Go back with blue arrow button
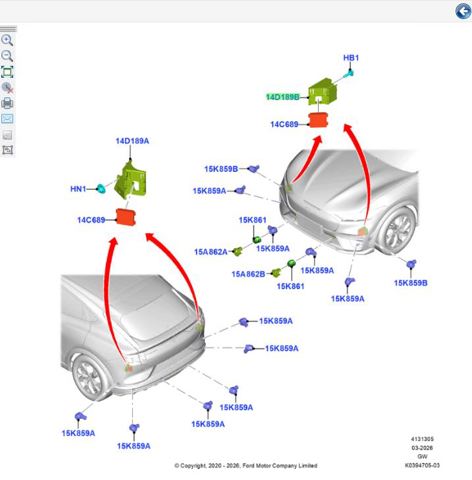The height and width of the screenshot is (480, 472). (x=463, y=12)
